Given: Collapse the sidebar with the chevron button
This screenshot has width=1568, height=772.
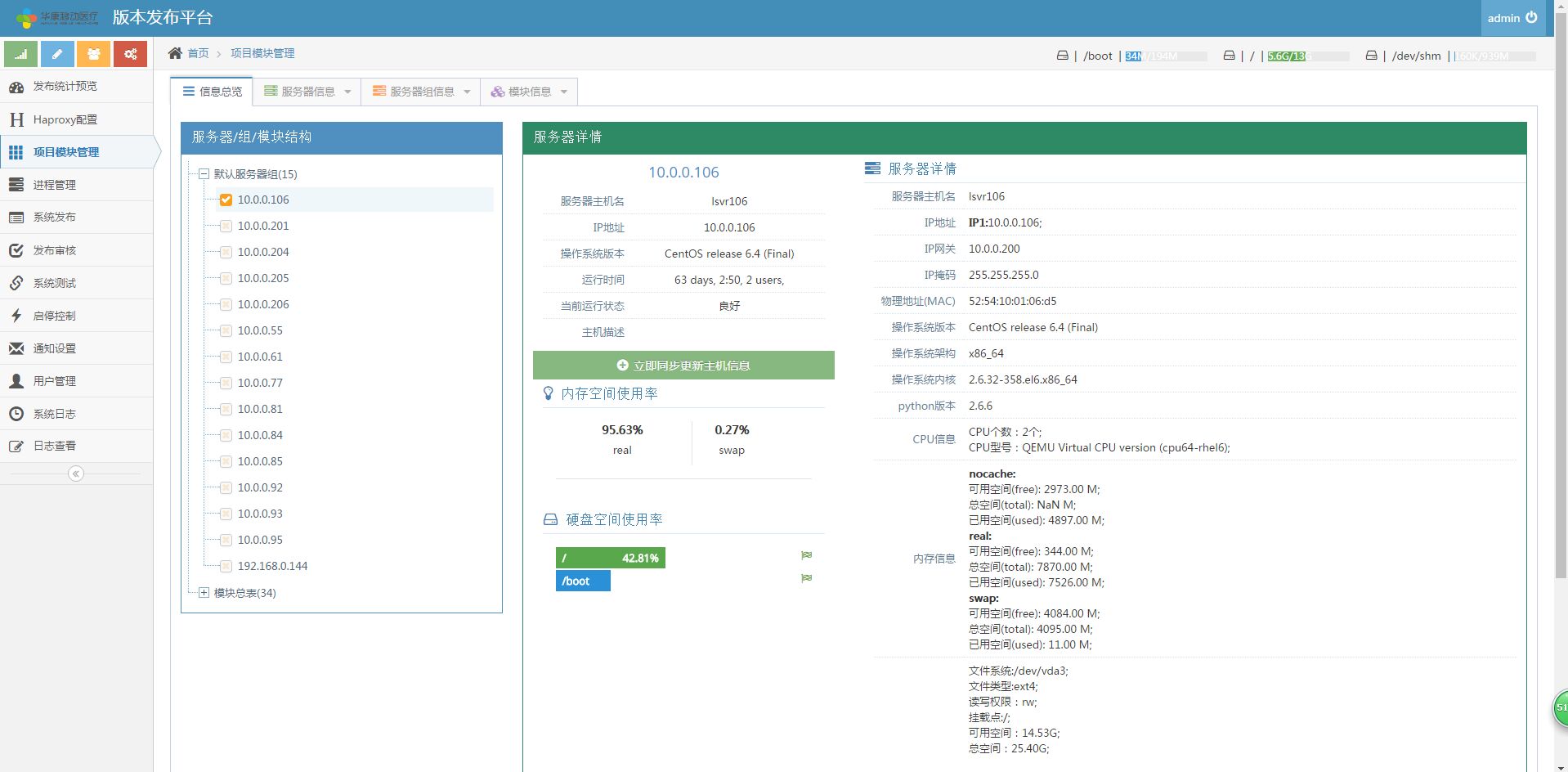Looking at the screenshot, I should point(76,474).
